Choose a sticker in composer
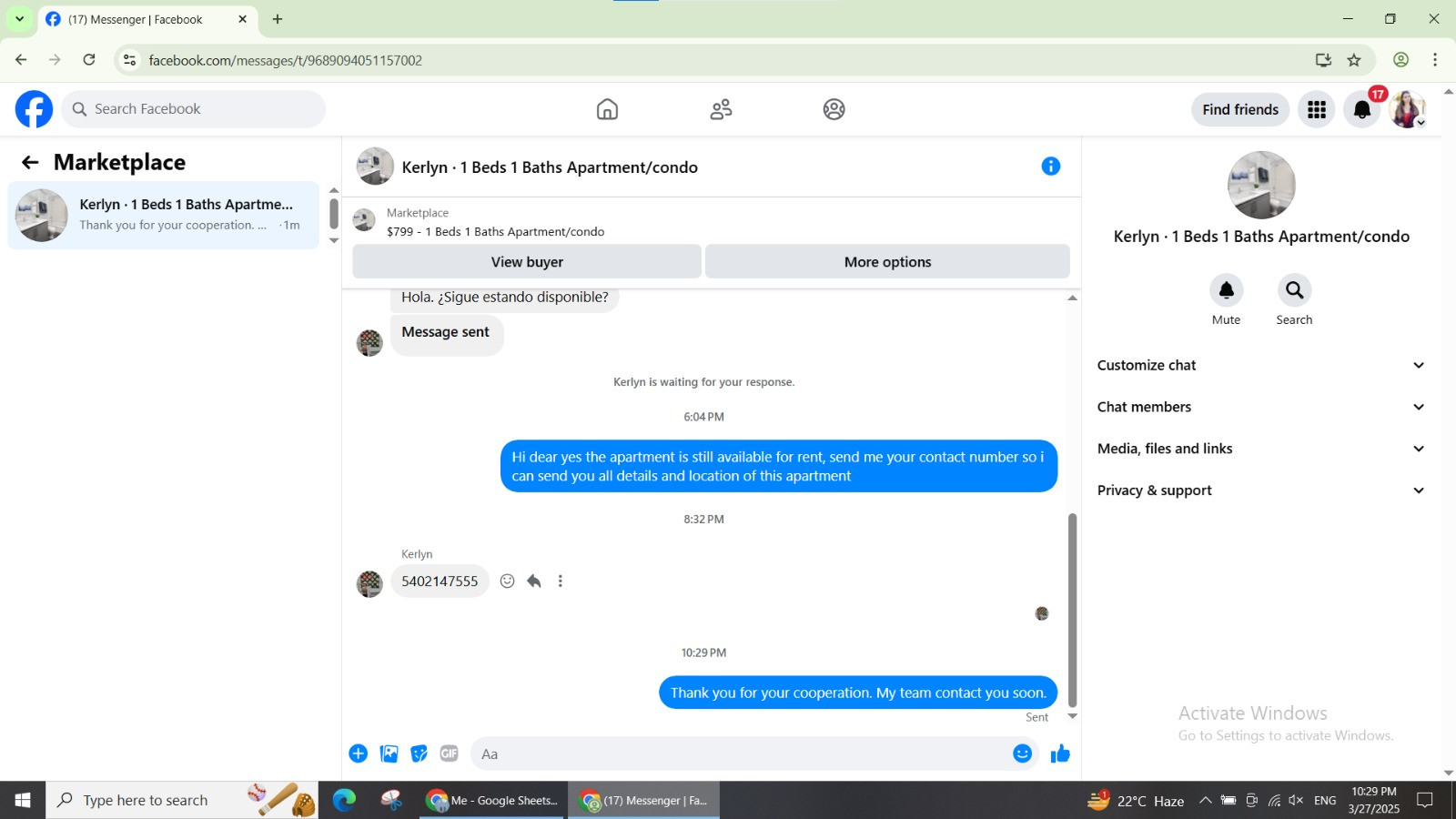 (419, 753)
